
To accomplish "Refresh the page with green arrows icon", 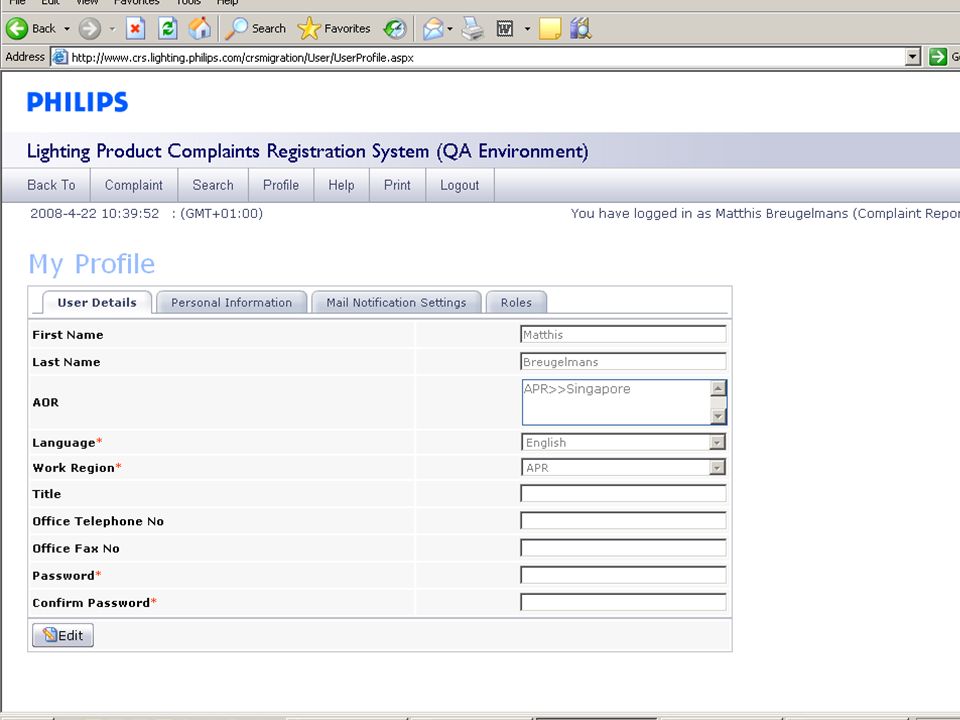I will click(167, 28).
